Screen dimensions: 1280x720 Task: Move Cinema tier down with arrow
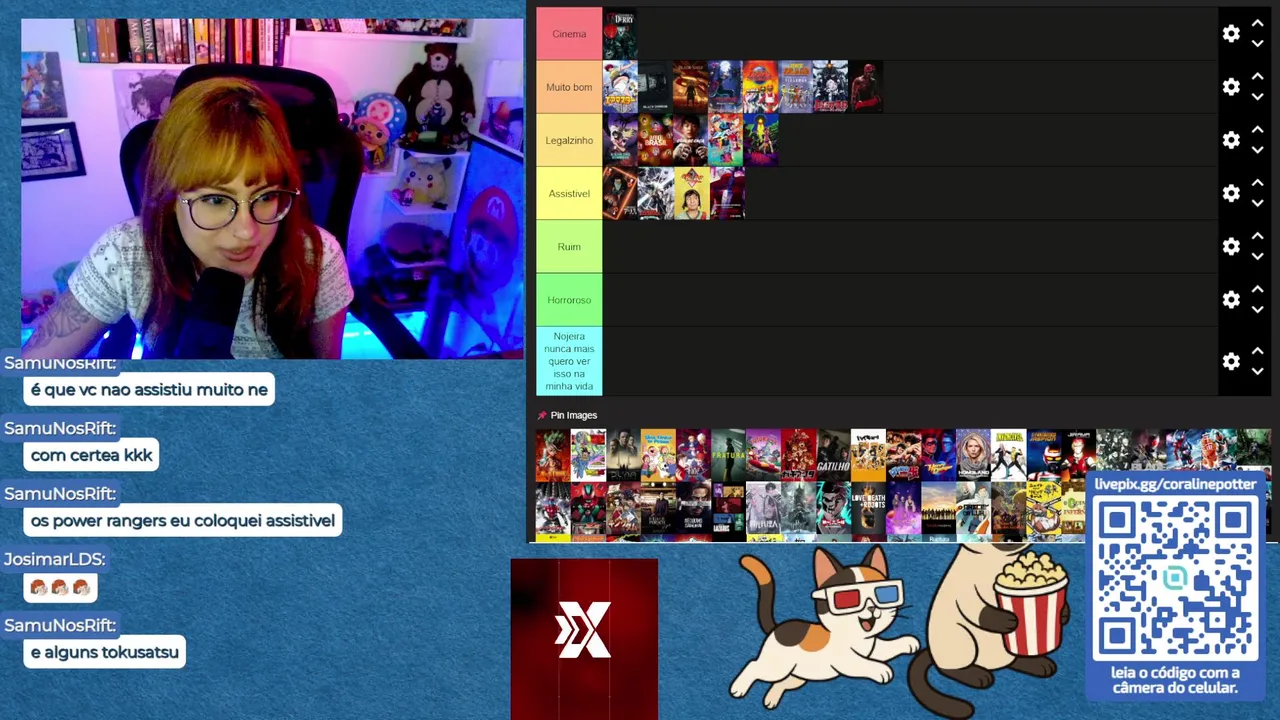click(x=1258, y=44)
